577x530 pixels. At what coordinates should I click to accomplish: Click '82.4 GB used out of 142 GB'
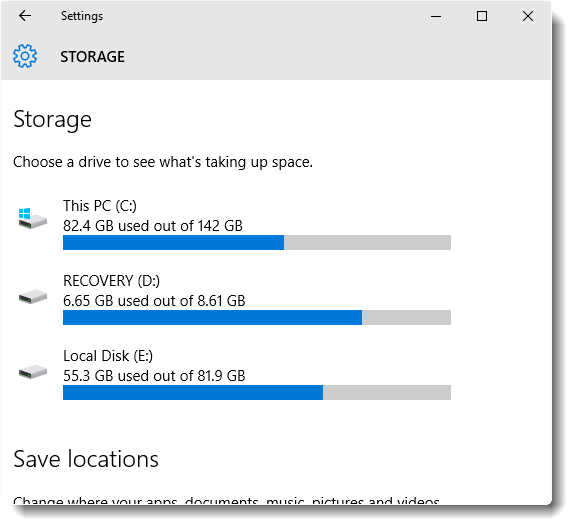(153, 226)
